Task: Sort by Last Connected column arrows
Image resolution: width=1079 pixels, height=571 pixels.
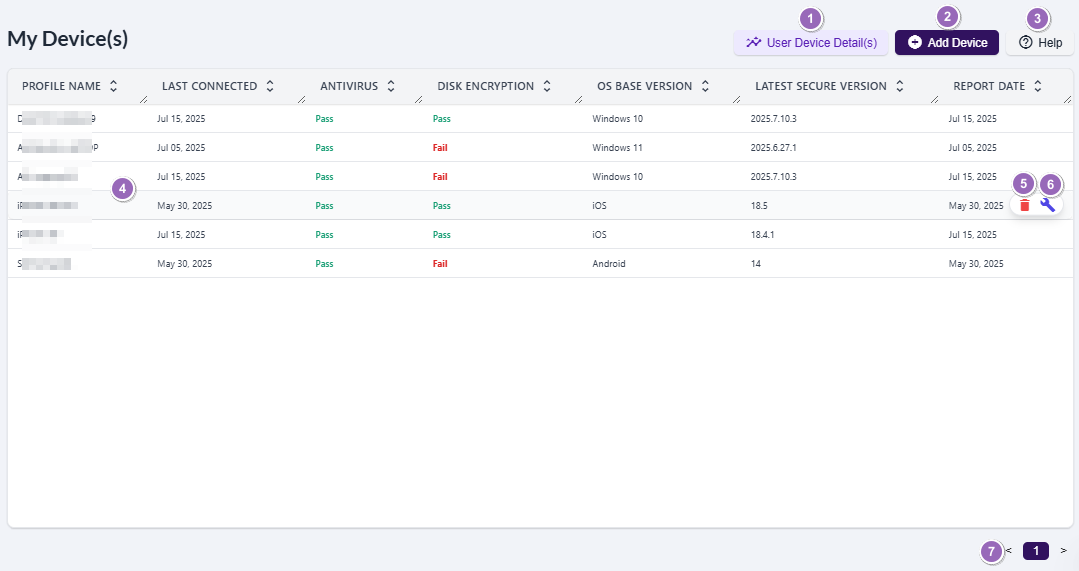Action: (270, 86)
